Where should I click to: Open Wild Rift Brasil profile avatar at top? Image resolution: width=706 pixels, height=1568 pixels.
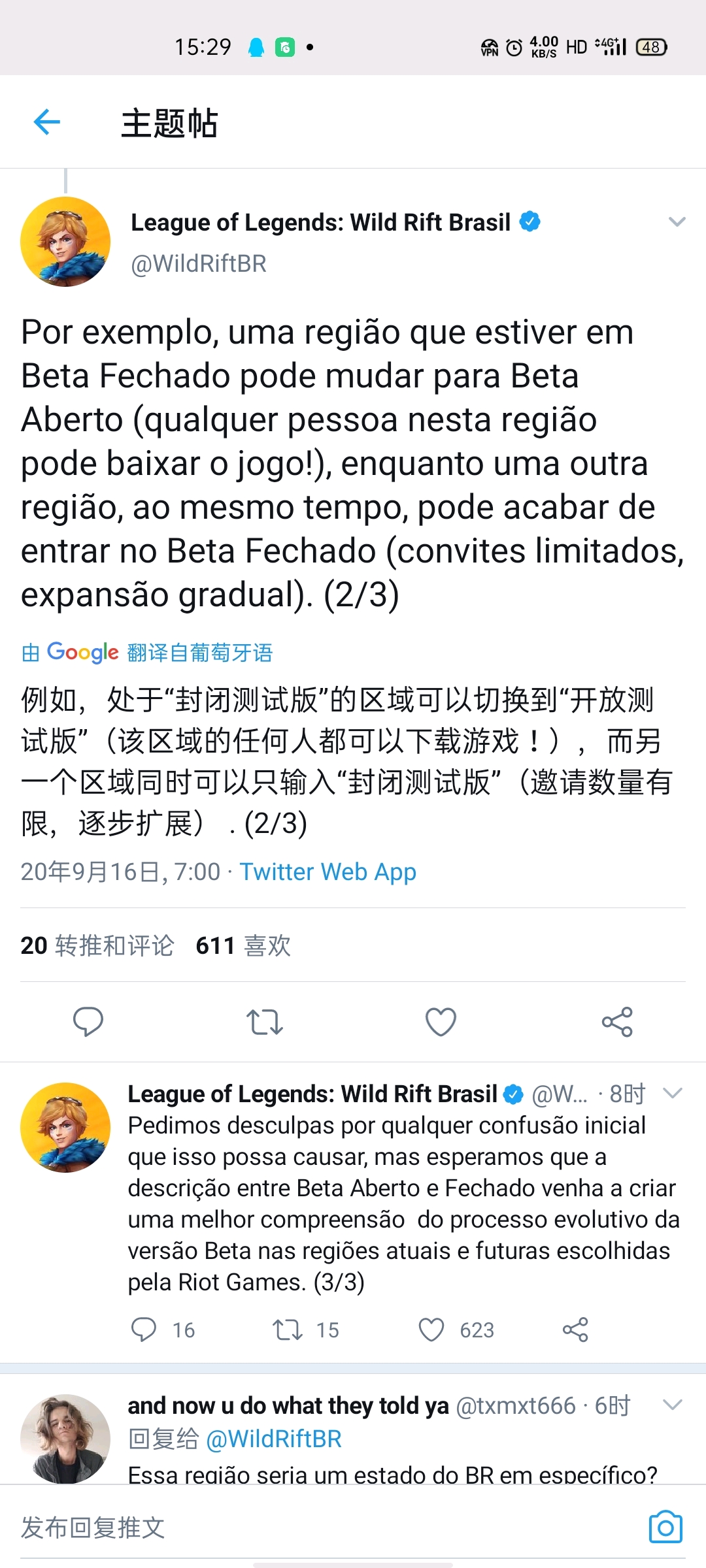point(65,242)
